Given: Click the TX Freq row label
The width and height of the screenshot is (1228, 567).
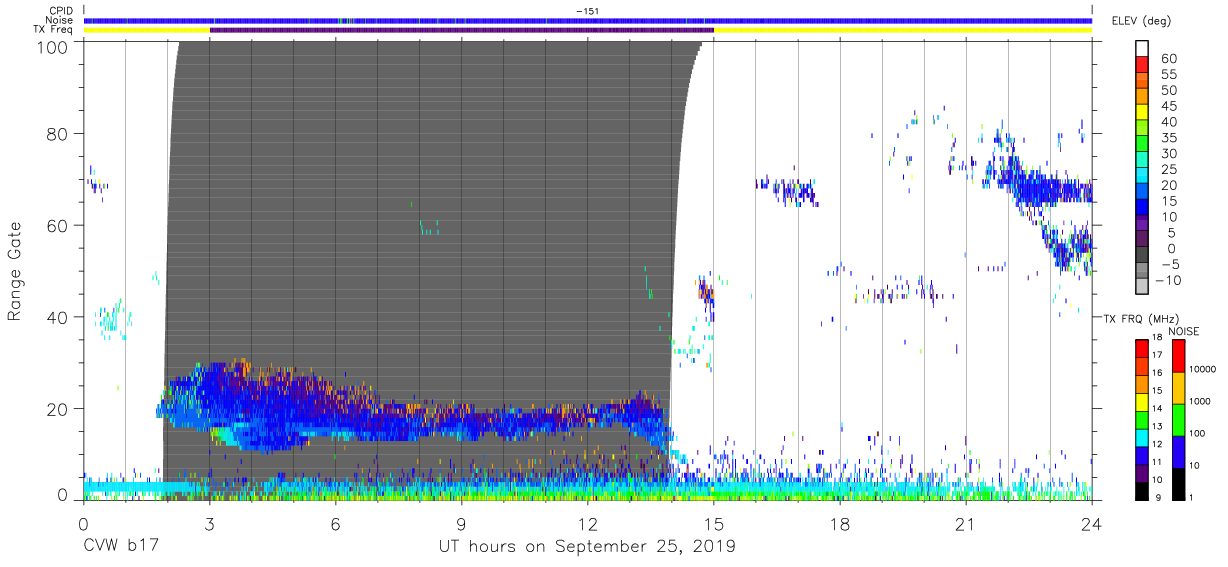Looking at the screenshot, I should [x=54, y=29].
